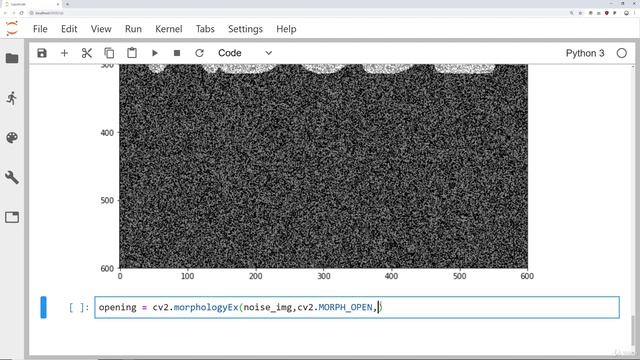
Task: Cut the selected cell with the scissors icon
Action: pos(87,53)
